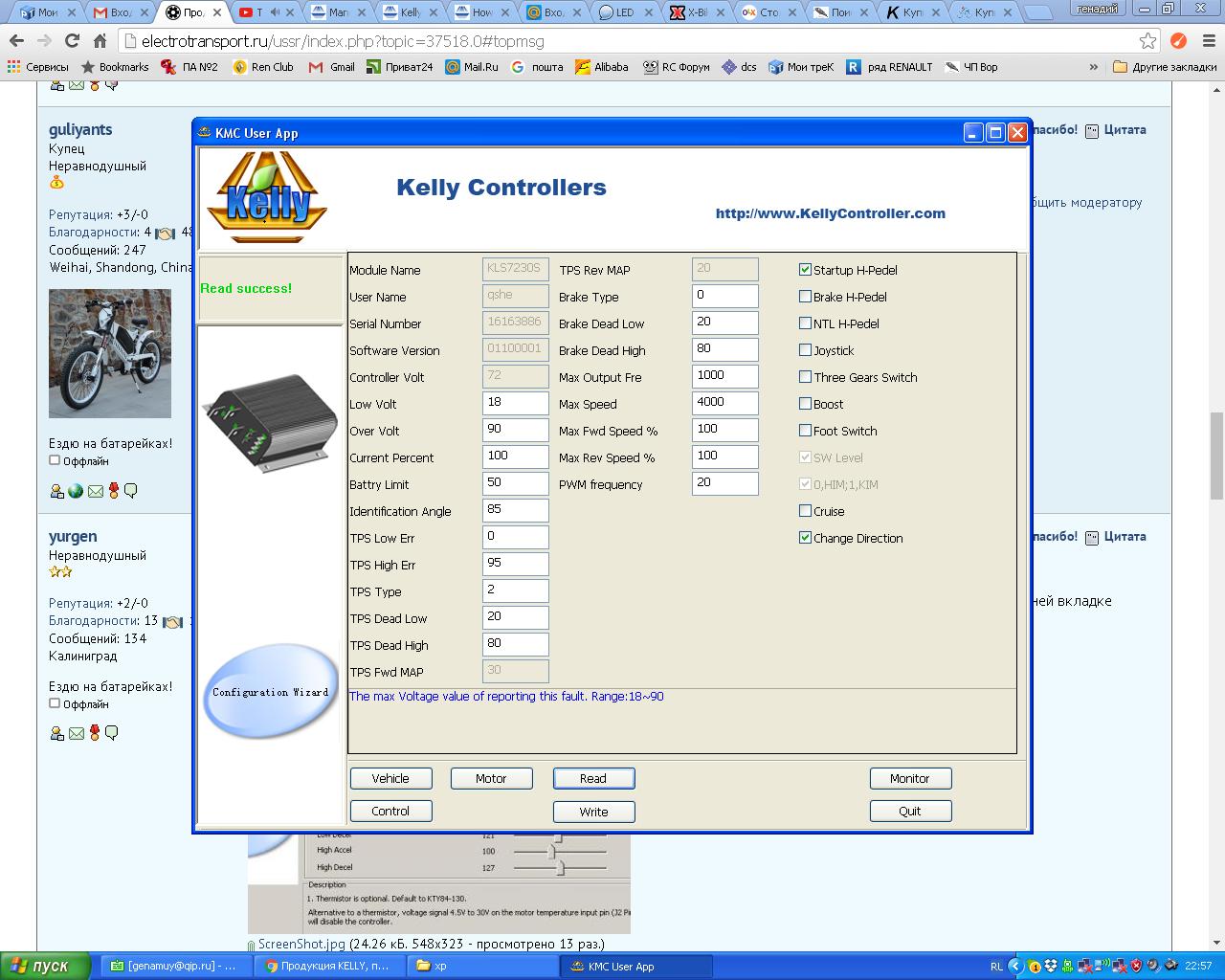
Task: Click the High Accel slider in the attachment image
Action: pyautogui.click(x=552, y=851)
